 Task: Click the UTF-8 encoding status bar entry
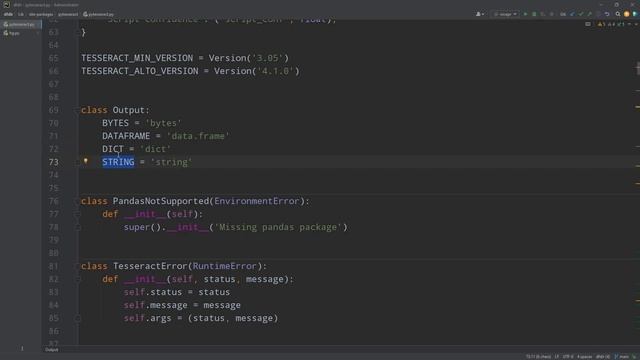pos(568,357)
